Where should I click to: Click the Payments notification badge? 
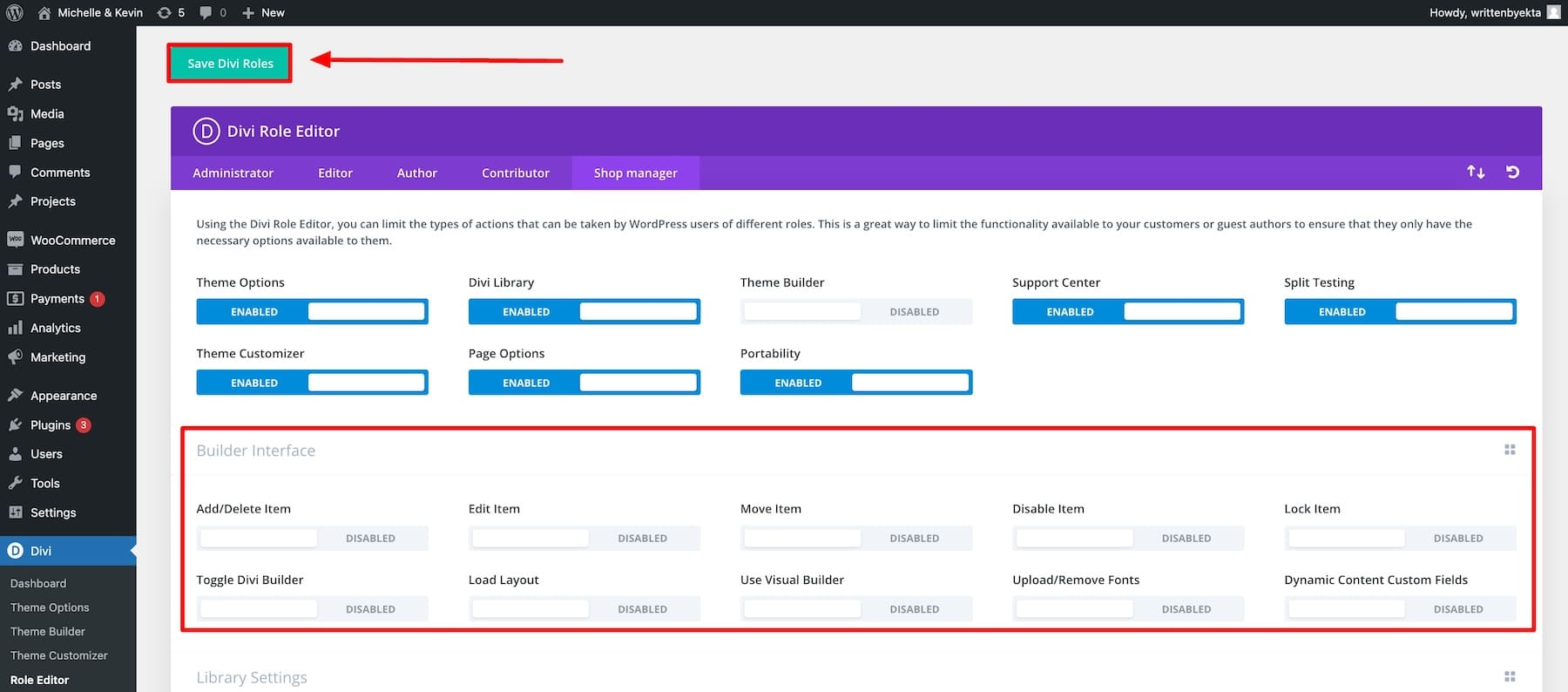(98, 299)
